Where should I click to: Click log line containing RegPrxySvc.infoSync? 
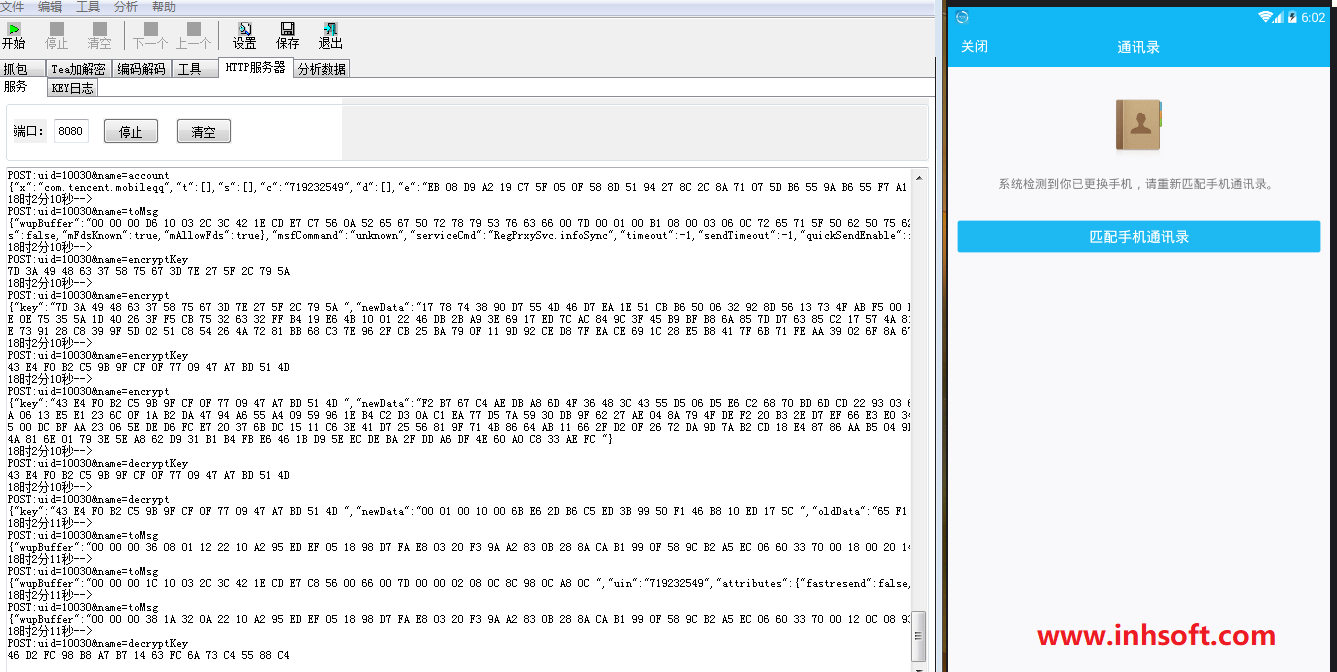(x=459, y=235)
